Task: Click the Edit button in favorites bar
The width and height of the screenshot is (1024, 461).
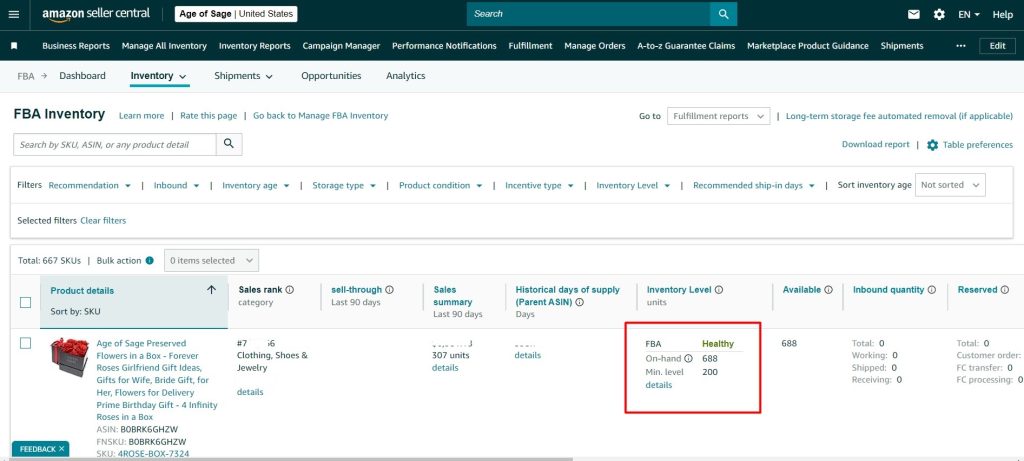Action: tap(997, 46)
